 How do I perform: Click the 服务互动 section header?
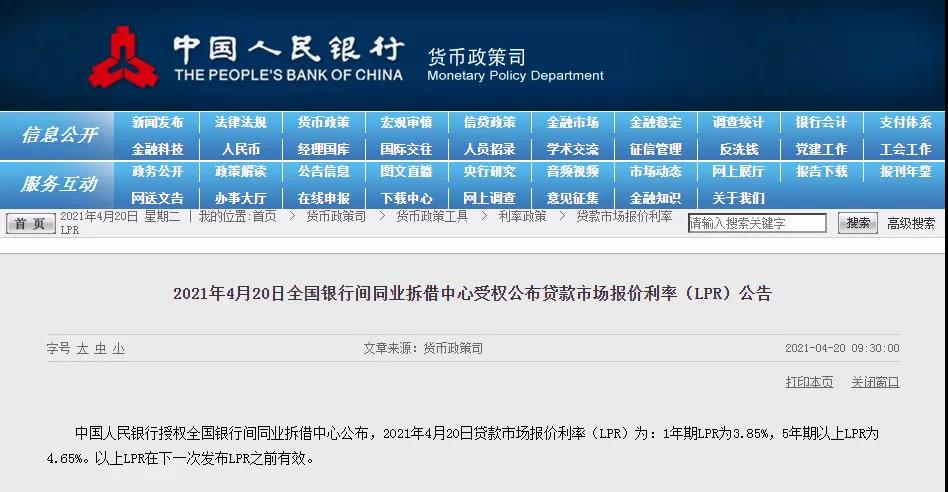59,184
